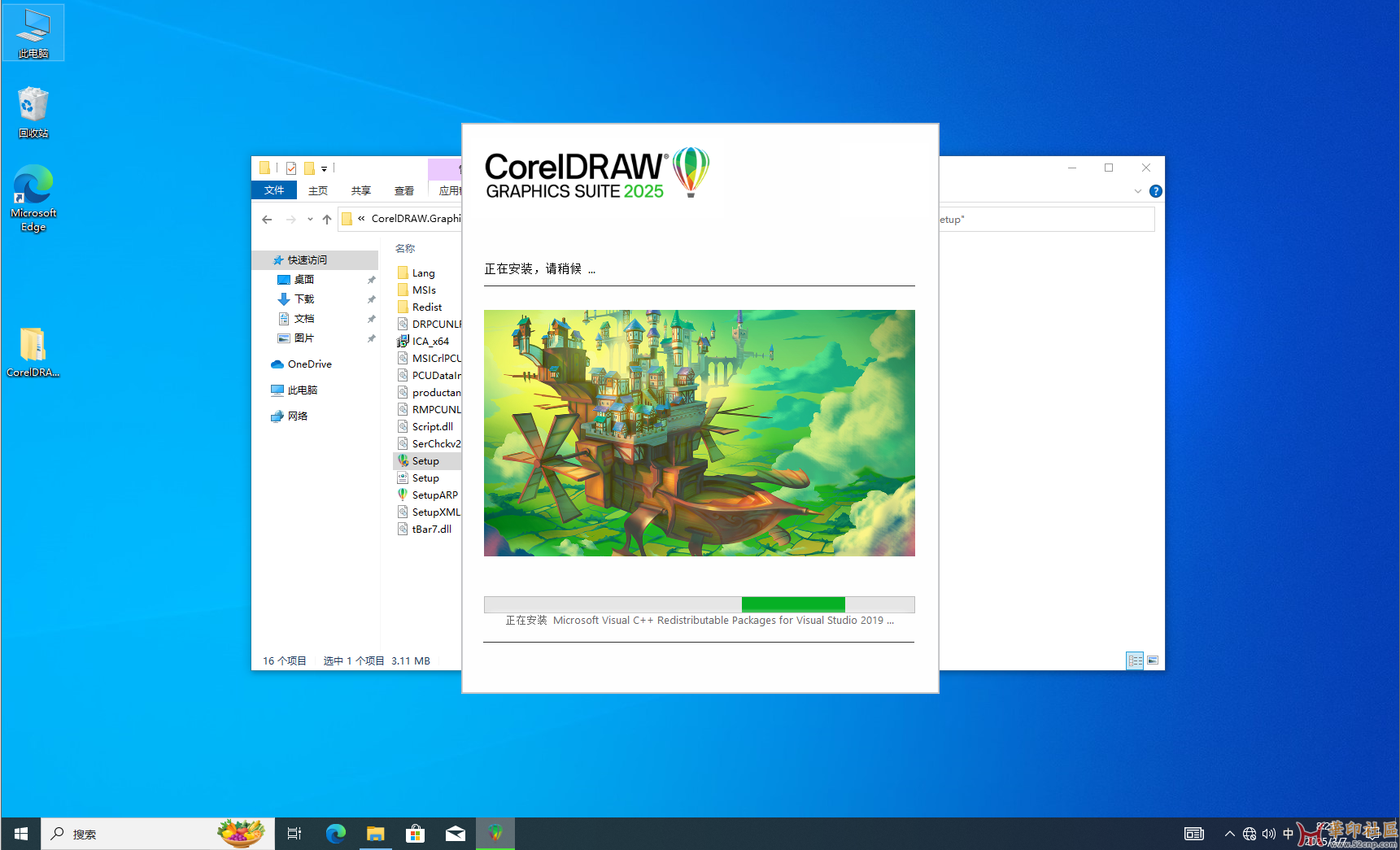Click the Windows Start button

pos(20,834)
